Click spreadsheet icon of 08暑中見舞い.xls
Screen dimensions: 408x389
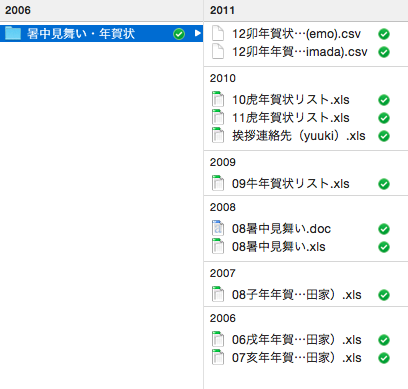pos(218,246)
